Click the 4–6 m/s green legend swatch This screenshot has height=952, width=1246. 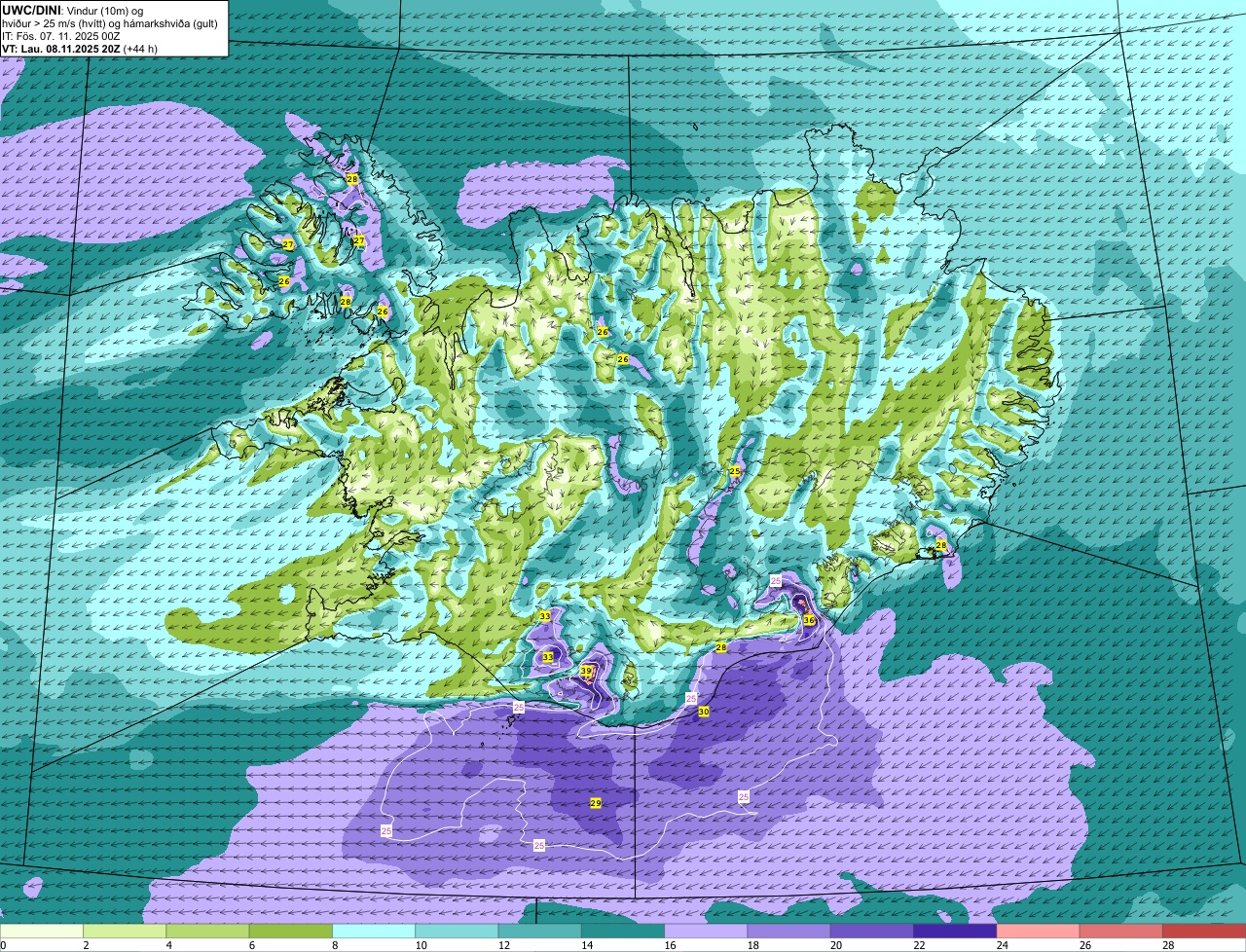click(207, 932)
